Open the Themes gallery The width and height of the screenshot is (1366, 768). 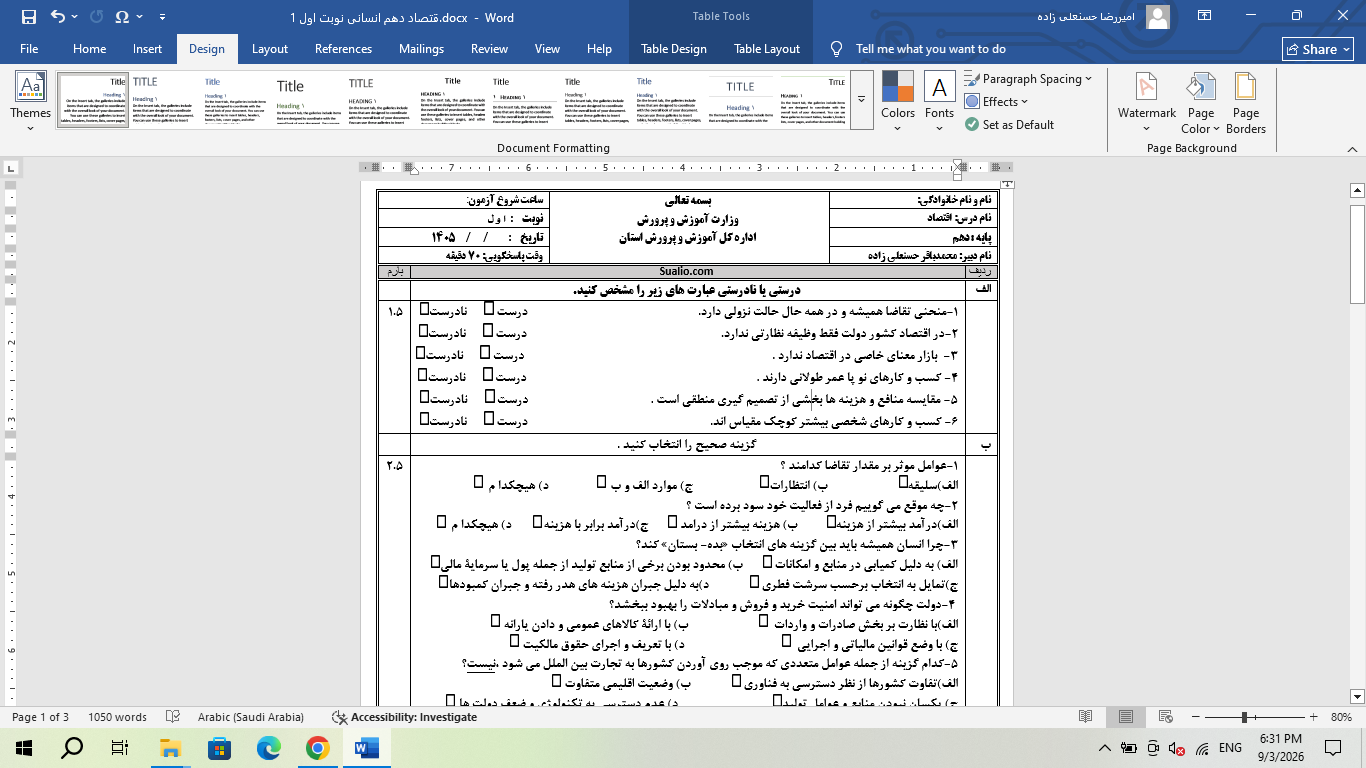(x=30, y=102)
